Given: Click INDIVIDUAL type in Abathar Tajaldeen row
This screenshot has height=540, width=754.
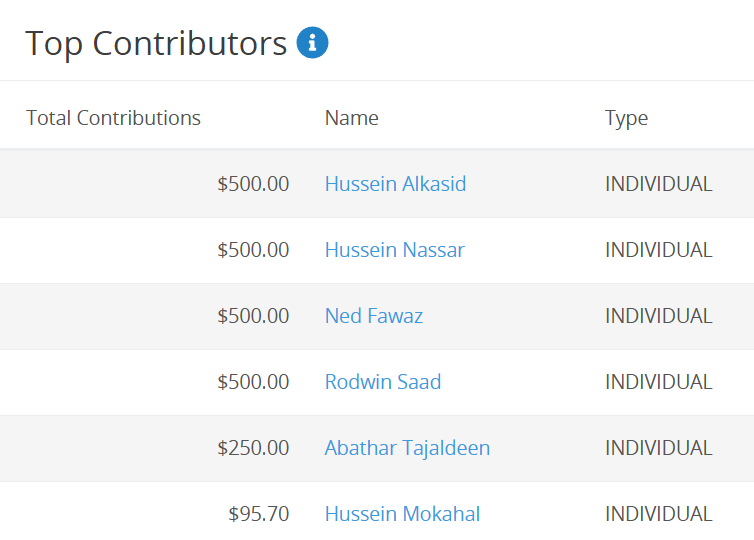Looking at the screenshot, I should click(658, 448).
